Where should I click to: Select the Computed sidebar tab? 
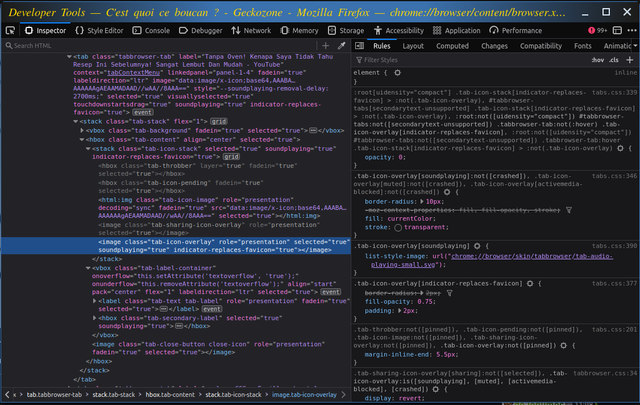(452, 46)
